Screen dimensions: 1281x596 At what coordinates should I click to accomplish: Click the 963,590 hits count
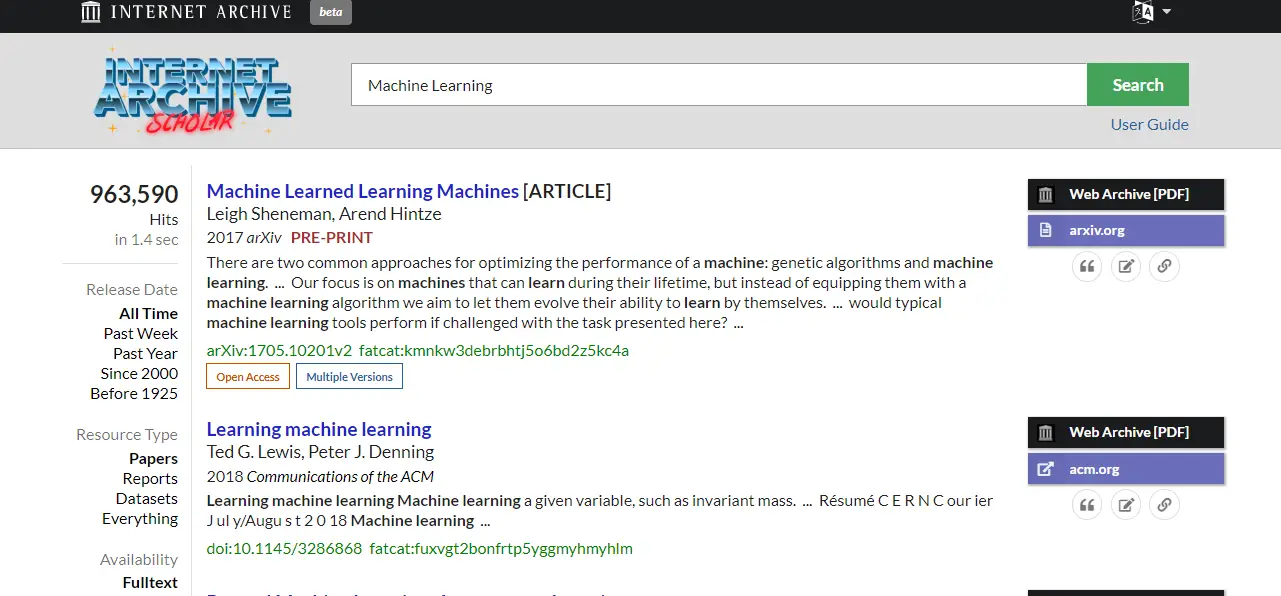(x=134, y=194)
